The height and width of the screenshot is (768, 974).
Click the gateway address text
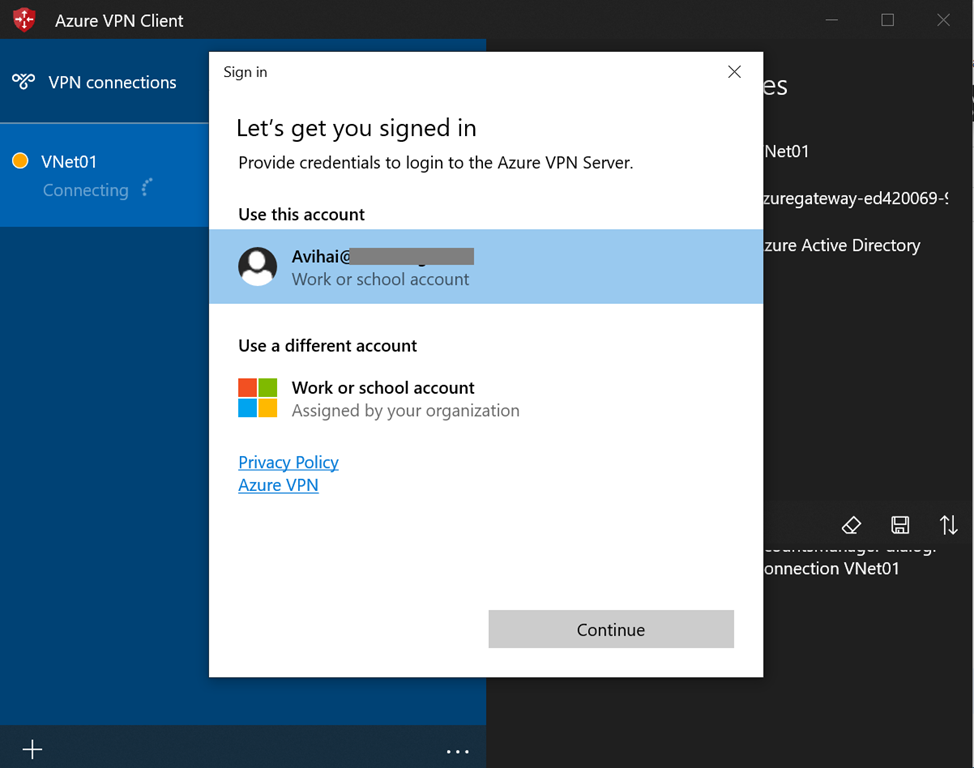point(855,198)
